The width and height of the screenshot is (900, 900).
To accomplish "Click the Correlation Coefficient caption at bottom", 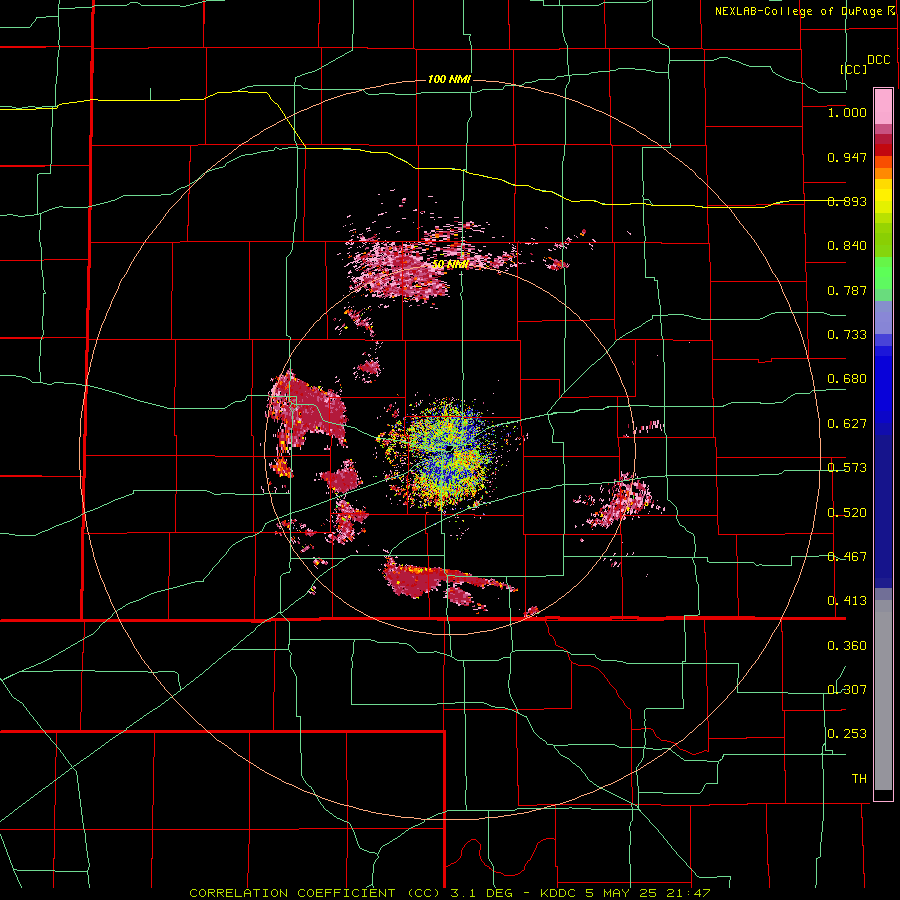I will pos(450,893).
